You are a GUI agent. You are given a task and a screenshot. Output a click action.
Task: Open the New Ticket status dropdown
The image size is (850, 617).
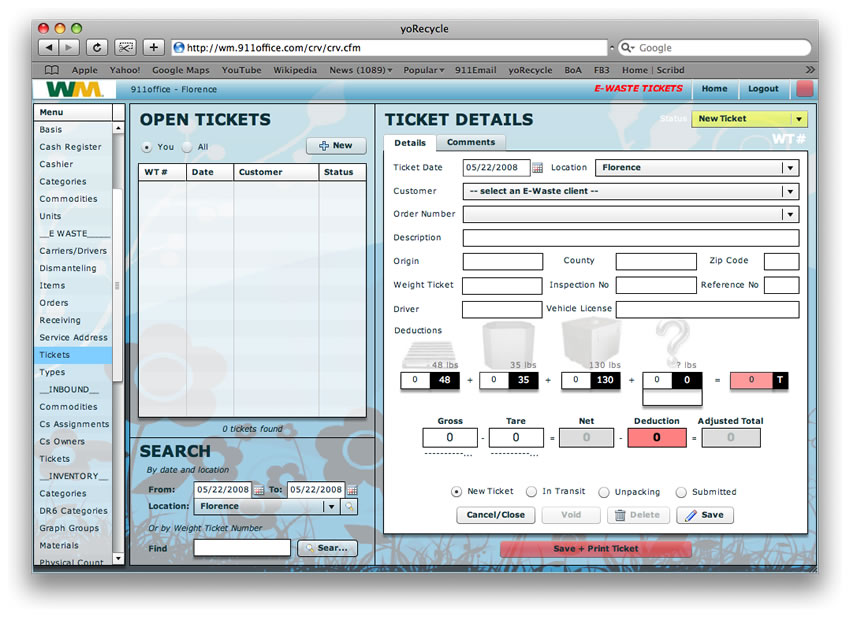tap(750, 119)
